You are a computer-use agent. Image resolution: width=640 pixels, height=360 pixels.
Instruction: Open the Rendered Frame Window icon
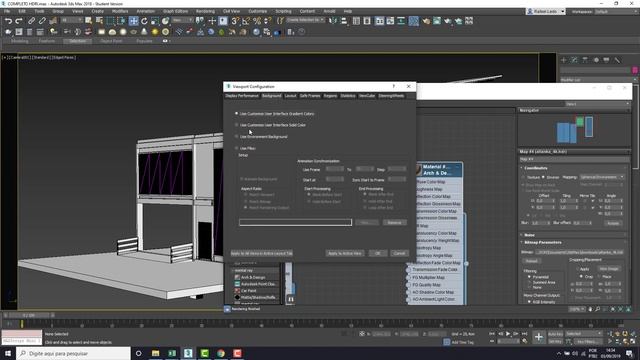[437, 21]
